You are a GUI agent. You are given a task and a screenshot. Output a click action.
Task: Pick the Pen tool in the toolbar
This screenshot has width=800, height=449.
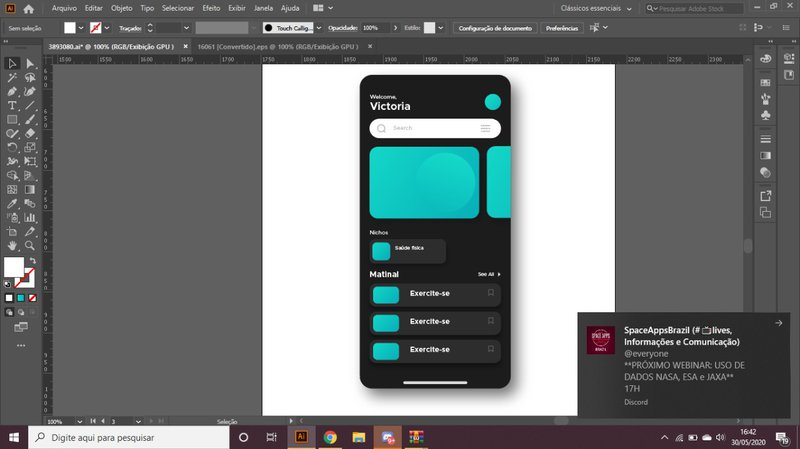click(12, 91)
